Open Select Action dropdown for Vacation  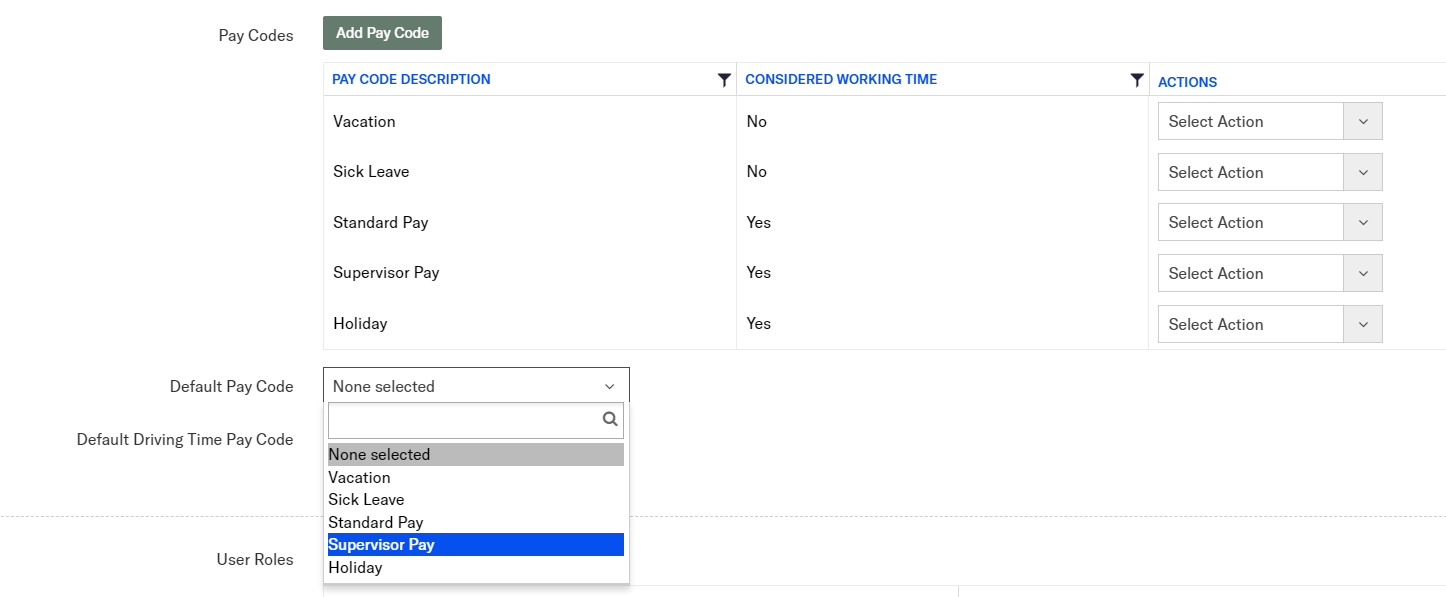[1269, 121]
